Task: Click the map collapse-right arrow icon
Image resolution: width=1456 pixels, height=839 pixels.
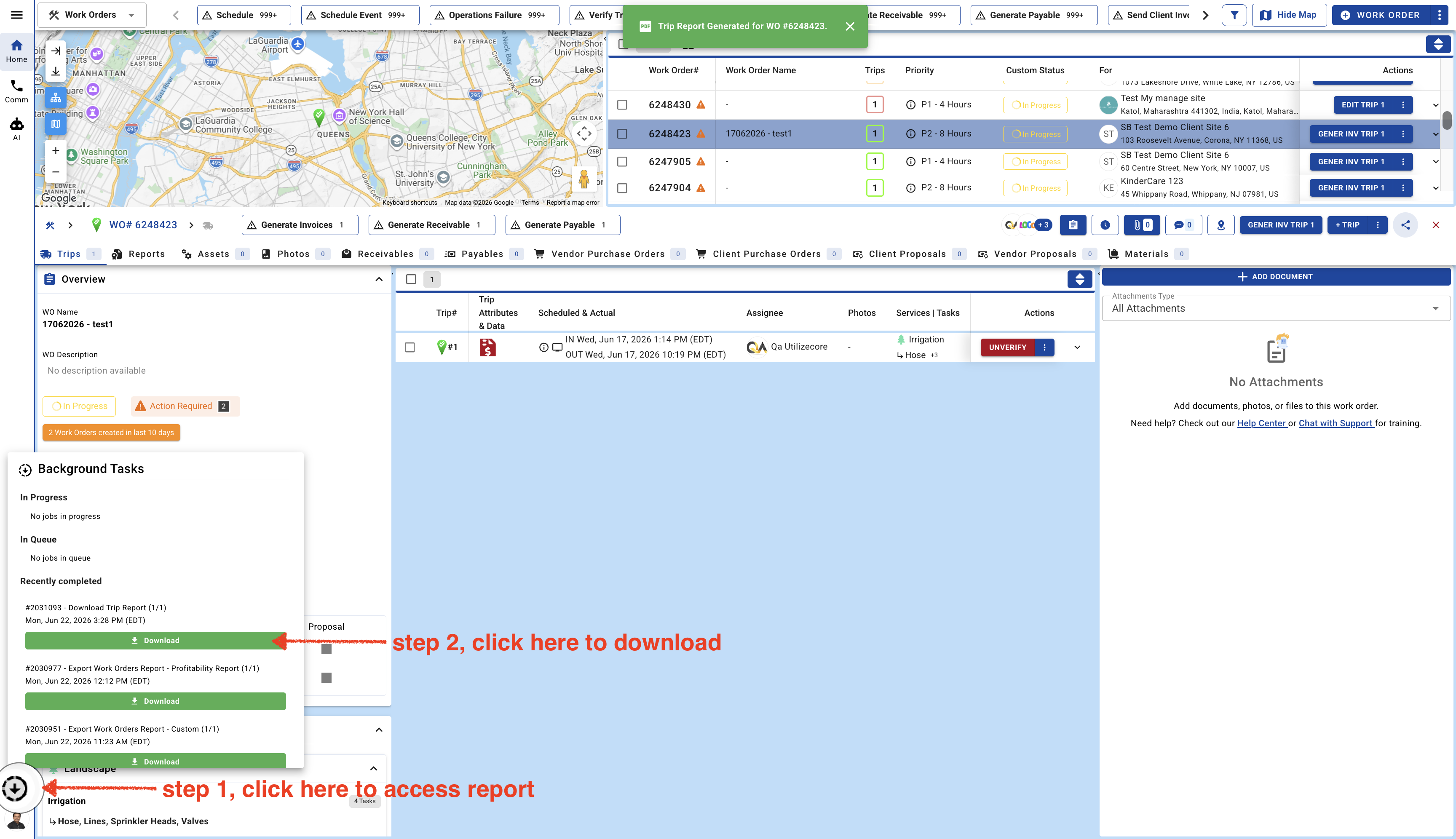Action: coord(56,51)
